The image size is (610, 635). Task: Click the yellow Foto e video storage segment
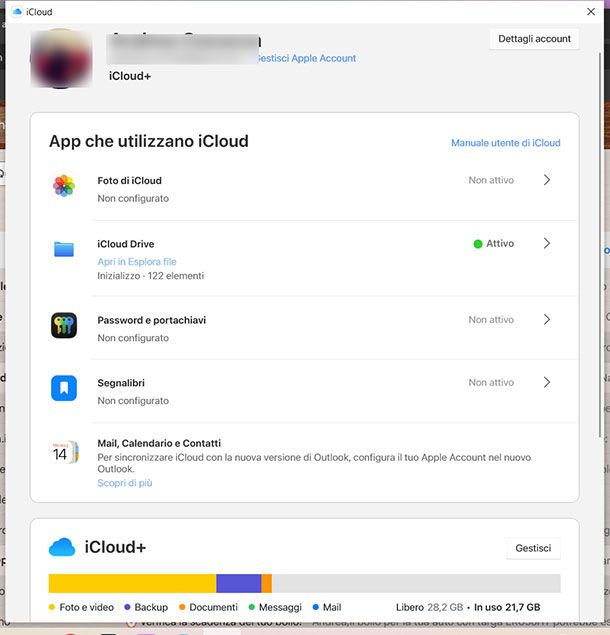coord(132,583)
